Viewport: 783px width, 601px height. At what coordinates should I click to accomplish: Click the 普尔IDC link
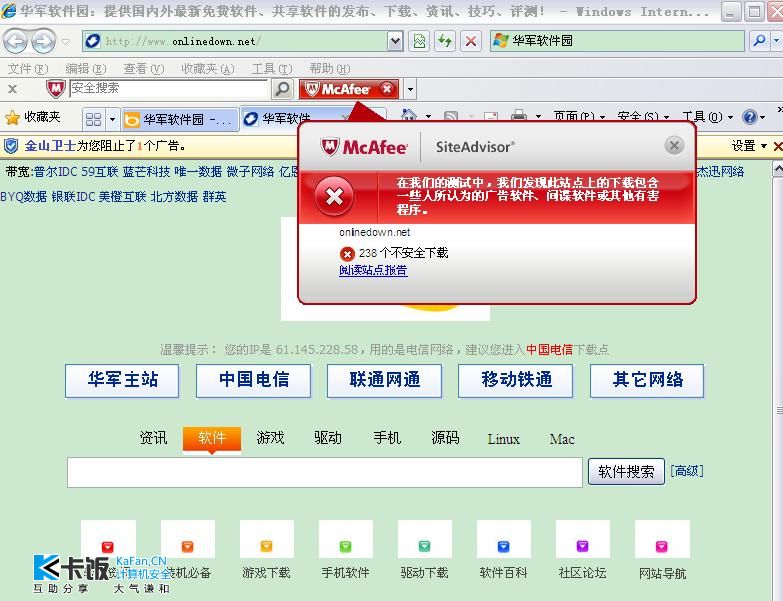pyautogui.click(x=55, y=172)
